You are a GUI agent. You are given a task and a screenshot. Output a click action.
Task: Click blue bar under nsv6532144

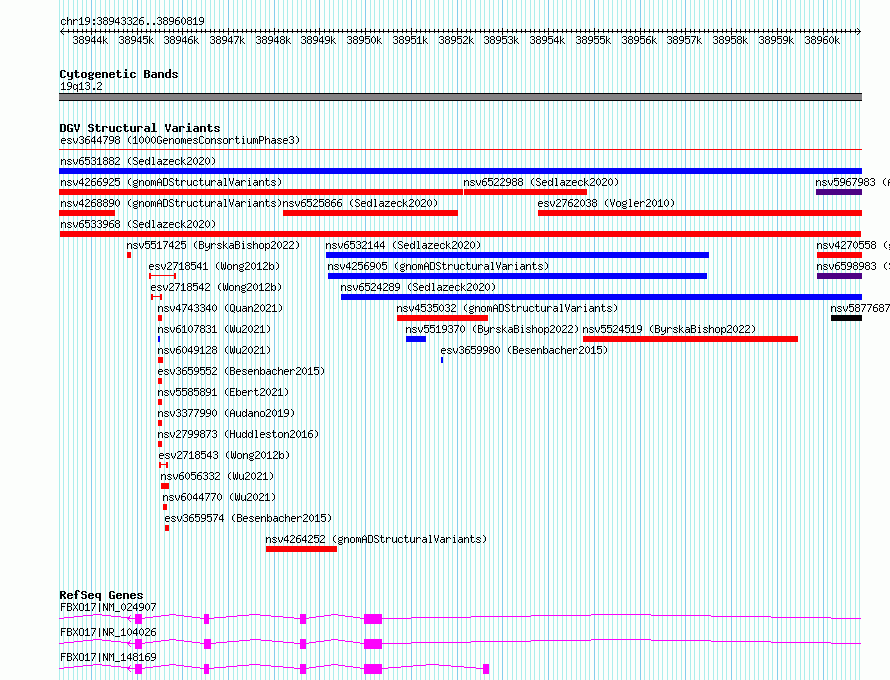[x=517, y=255]
